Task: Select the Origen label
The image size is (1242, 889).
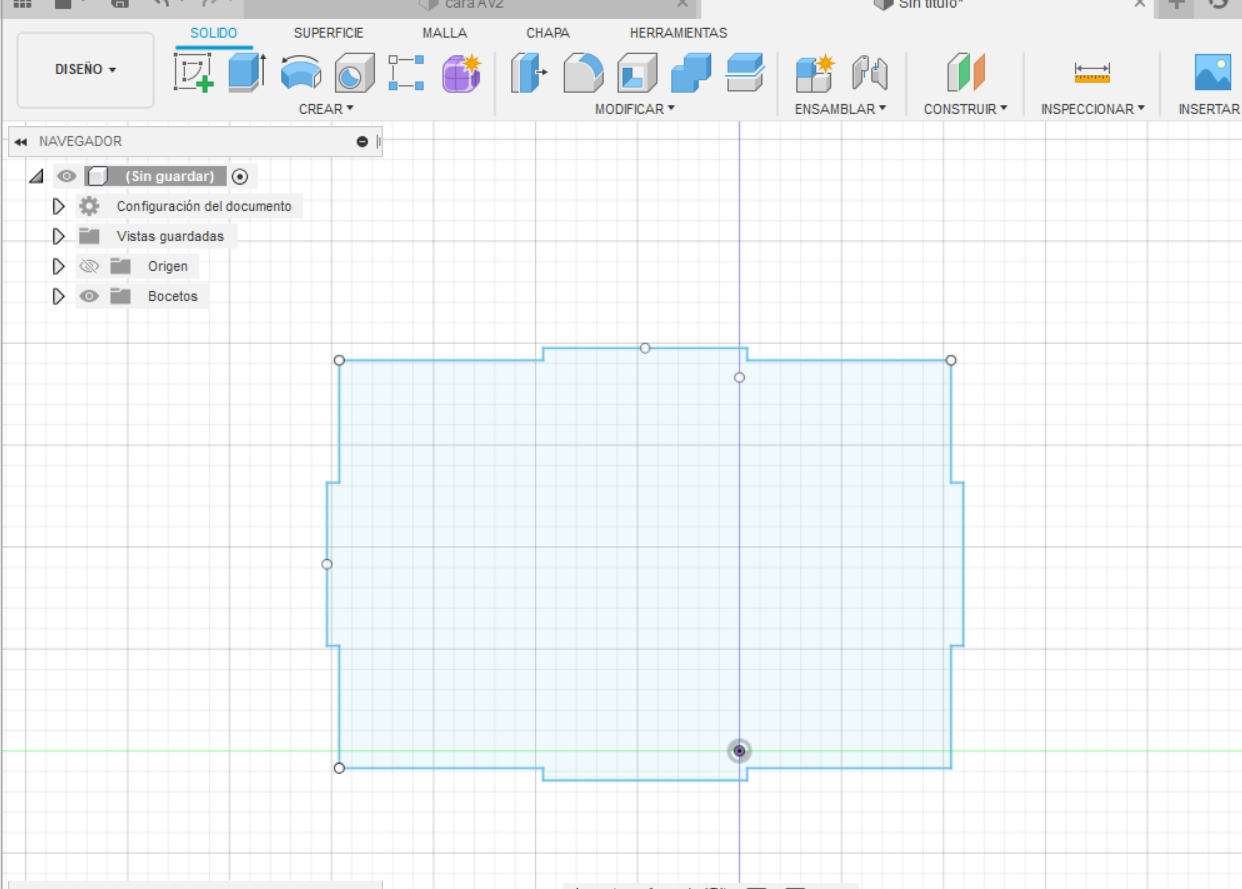Action: 168,266
